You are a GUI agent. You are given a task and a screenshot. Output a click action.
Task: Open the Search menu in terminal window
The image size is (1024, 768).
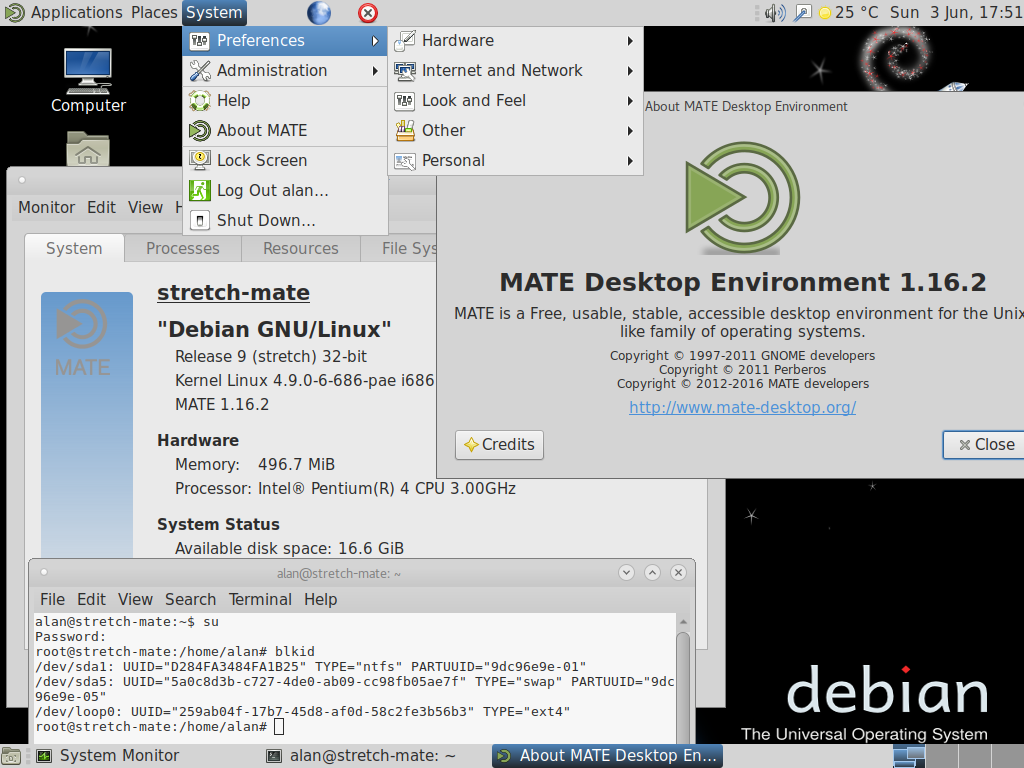click(x=190, y=600)
